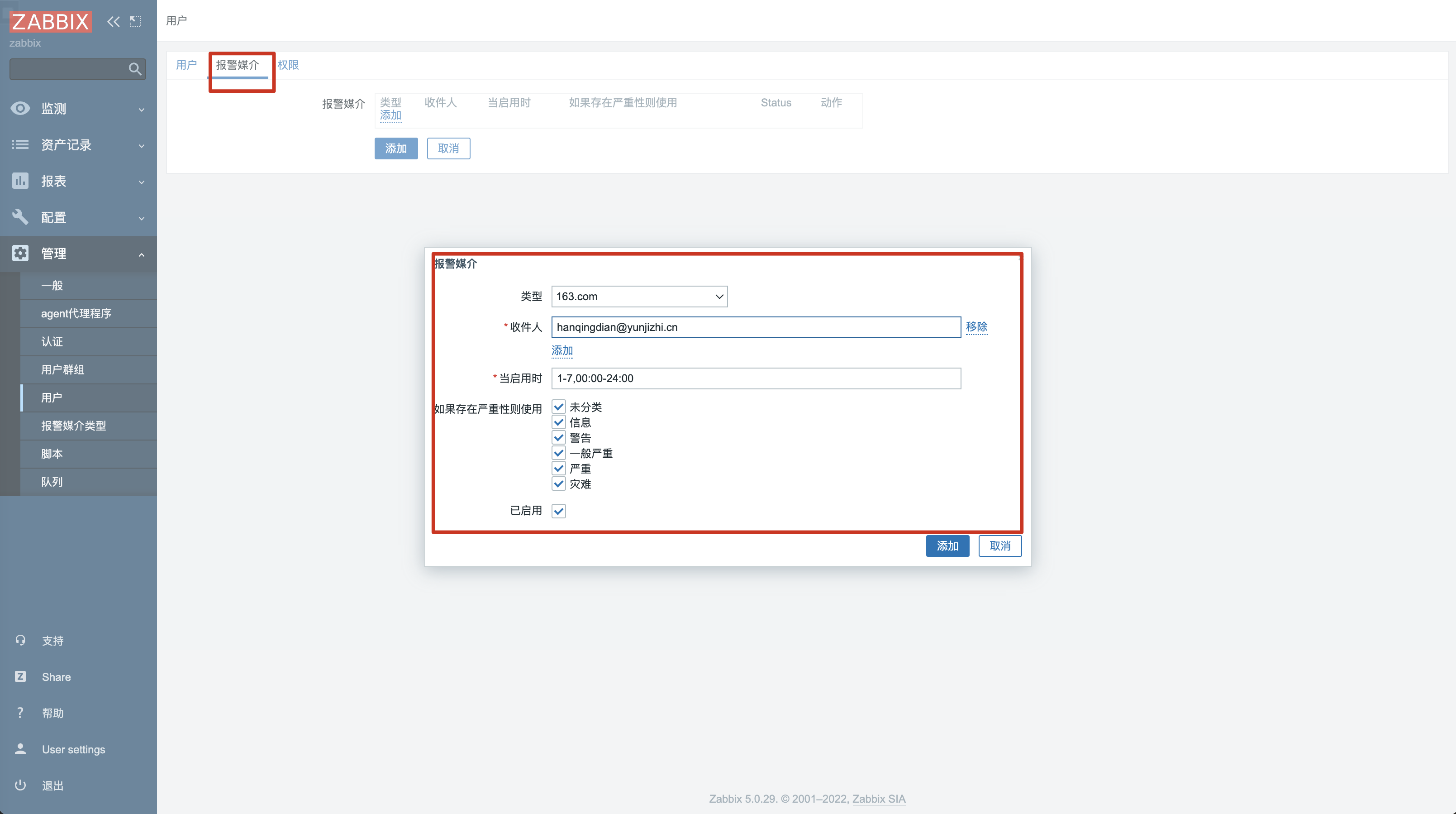This screenshot has height=814, width=1456.
Task: Uncheck the 未分类 severity checkbox
Action: coord(558,407)
